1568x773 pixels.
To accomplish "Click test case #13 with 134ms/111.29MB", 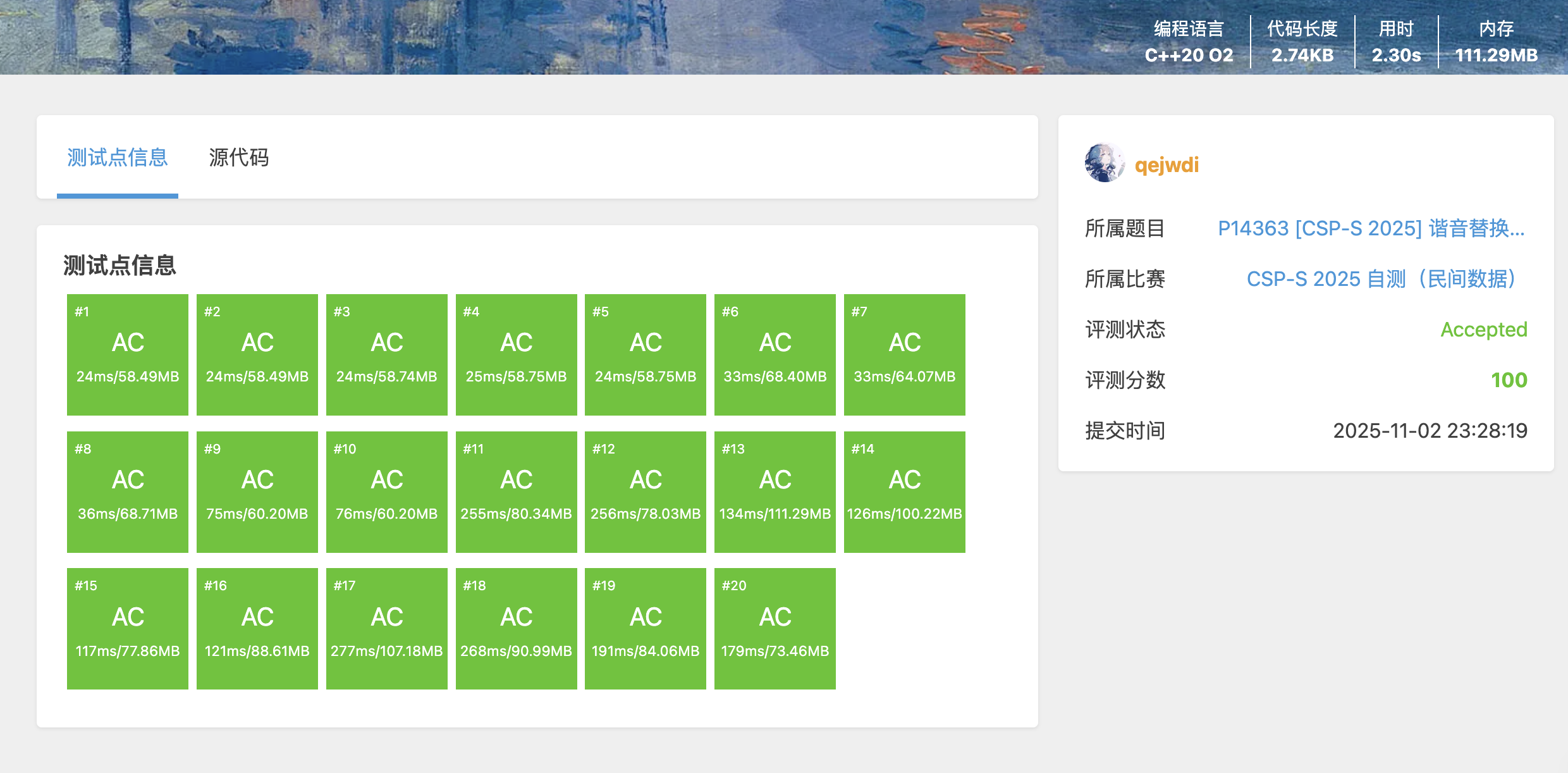I will coord(775,492).
